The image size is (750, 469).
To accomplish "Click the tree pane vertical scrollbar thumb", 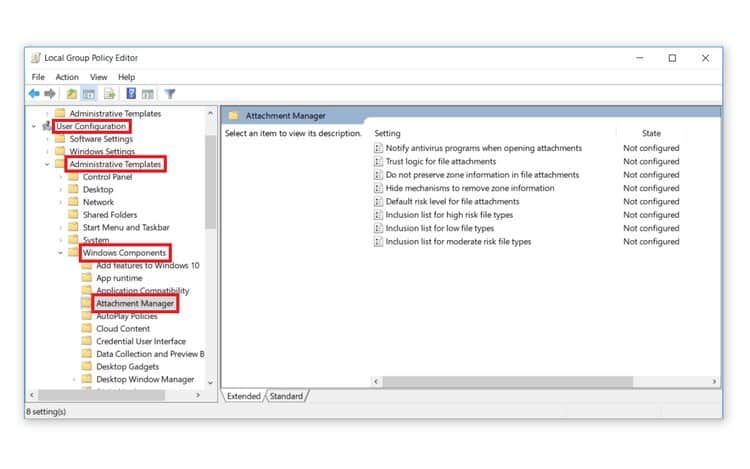I will 210,182.
